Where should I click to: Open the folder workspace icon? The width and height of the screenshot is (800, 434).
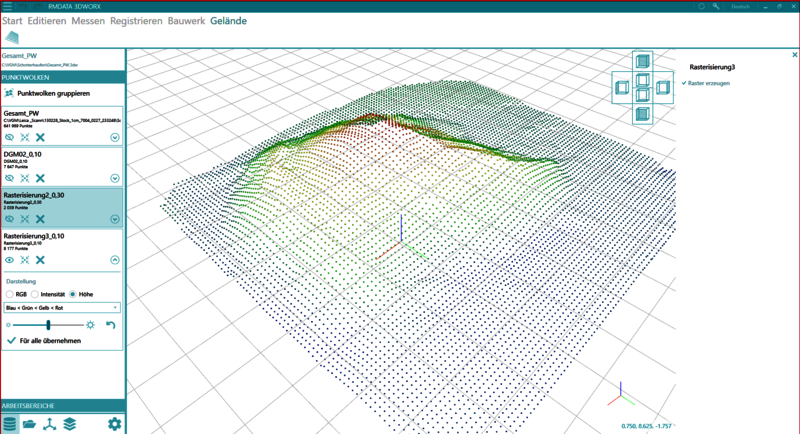(x=29, y=424)
